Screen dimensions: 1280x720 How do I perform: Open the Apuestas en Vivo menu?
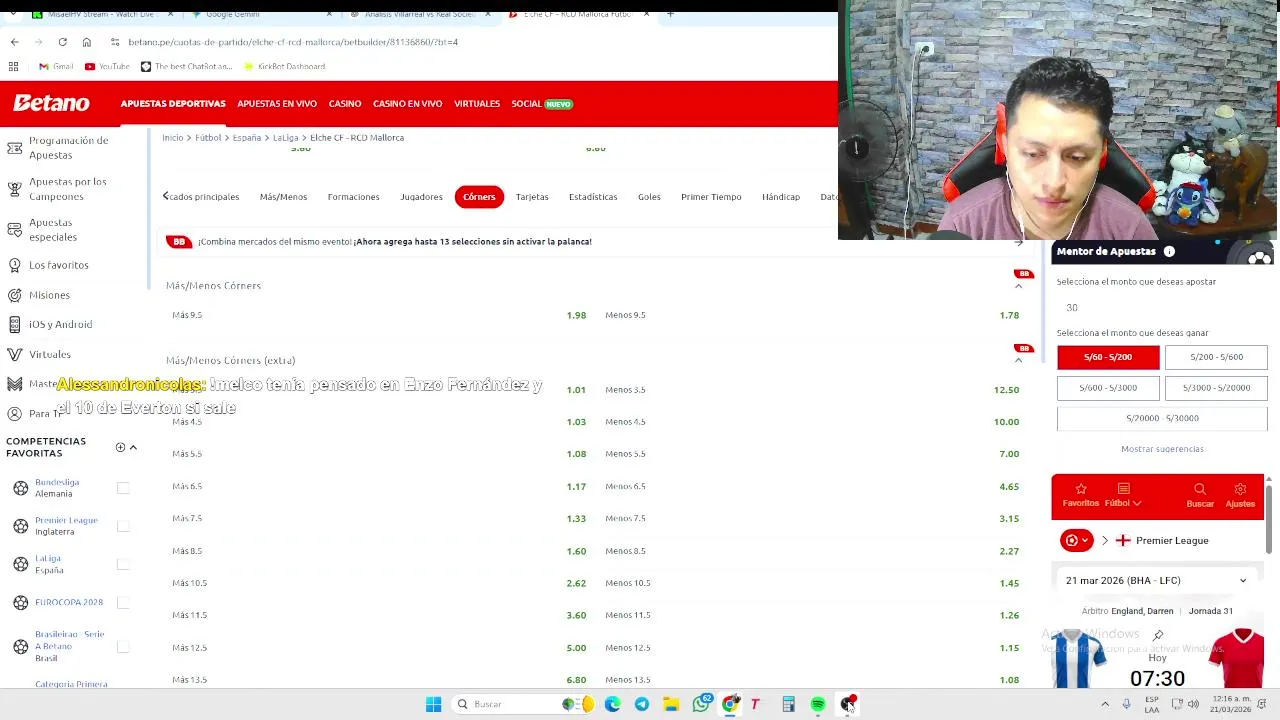(x=277, y=104)
